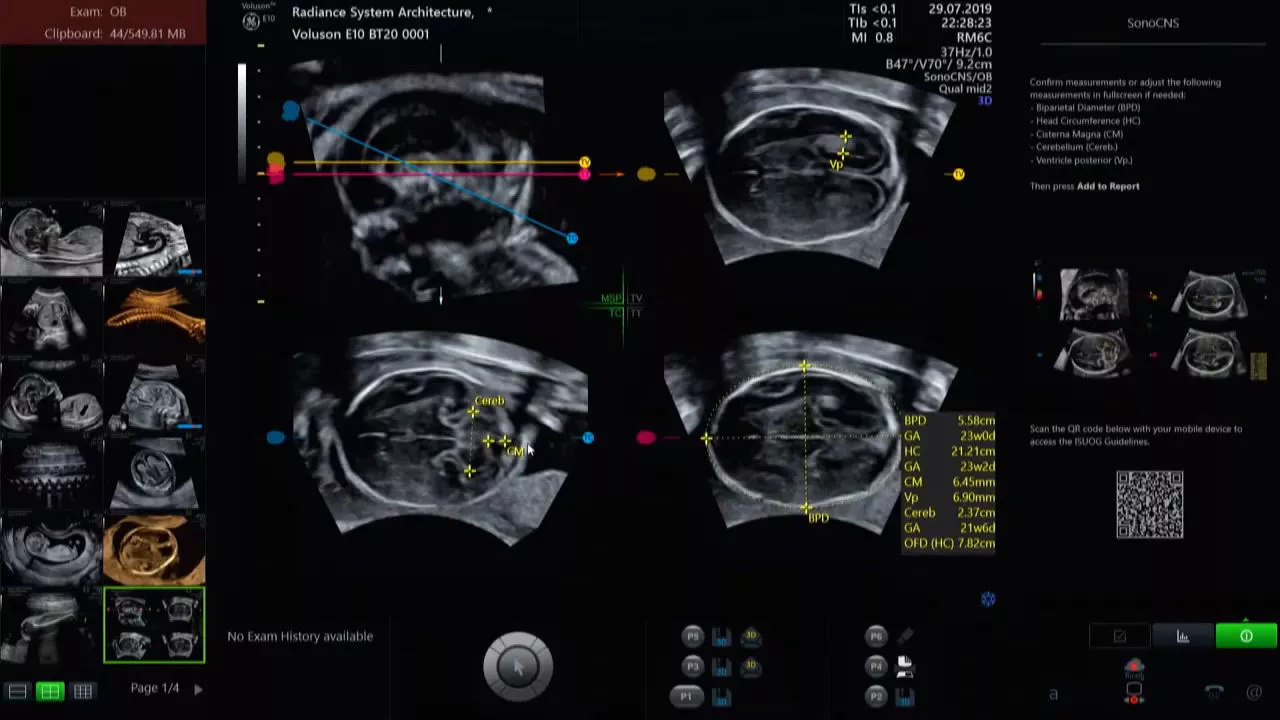Click the telephone remote-service icon
Screen dimensions: 1280x720
[1213, 692]
